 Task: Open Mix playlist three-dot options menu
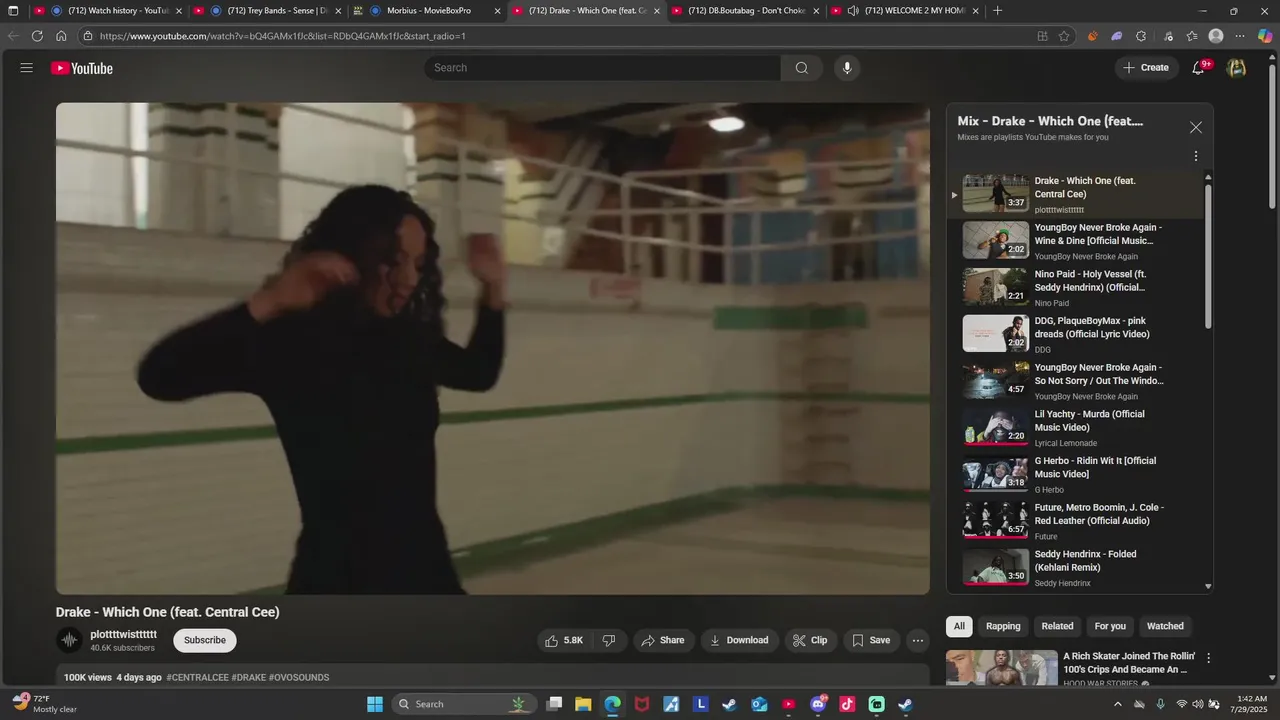pyautogui.click(x=1196, y=156)
